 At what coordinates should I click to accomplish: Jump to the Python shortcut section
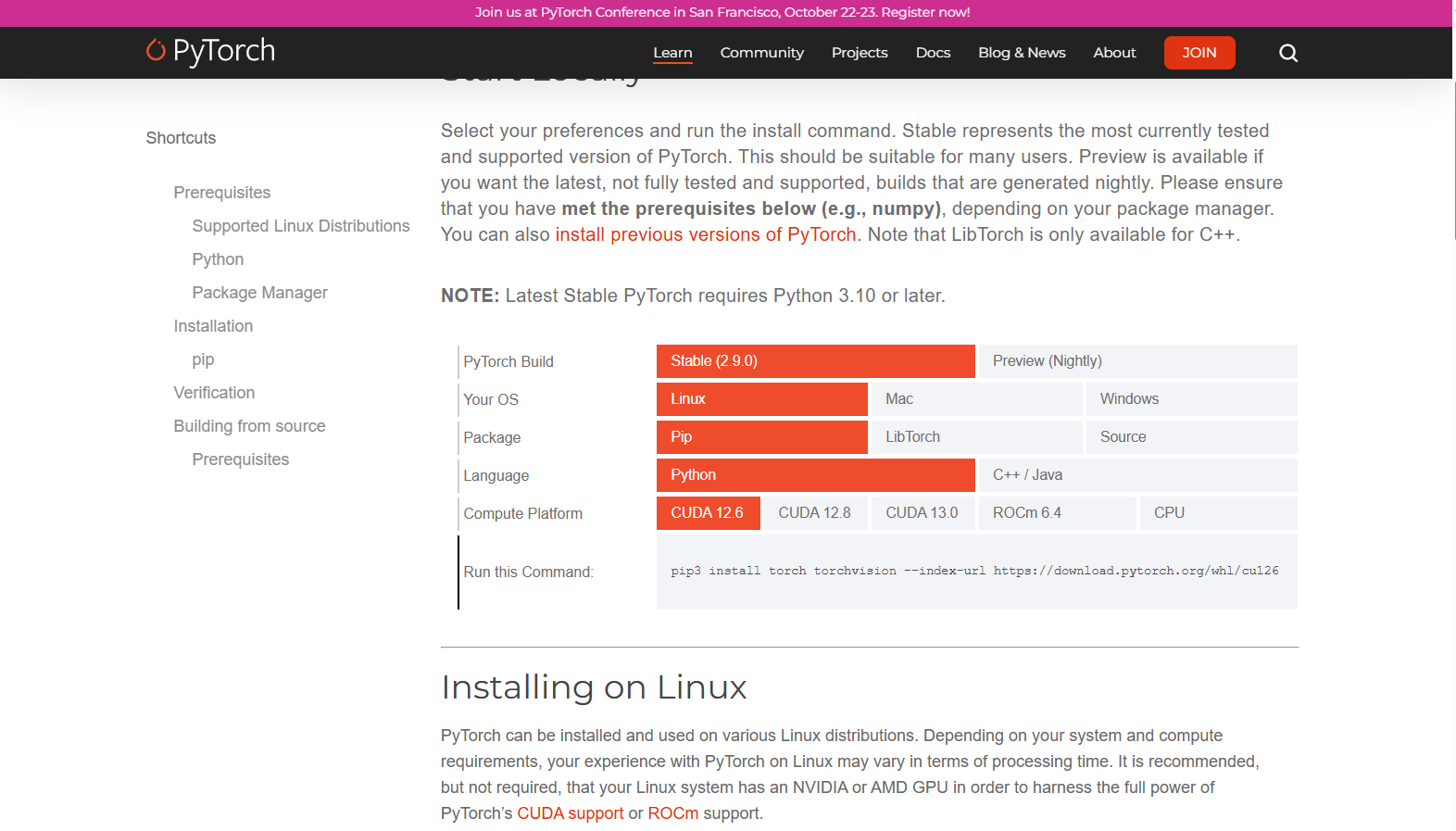(x=218, y=259)
